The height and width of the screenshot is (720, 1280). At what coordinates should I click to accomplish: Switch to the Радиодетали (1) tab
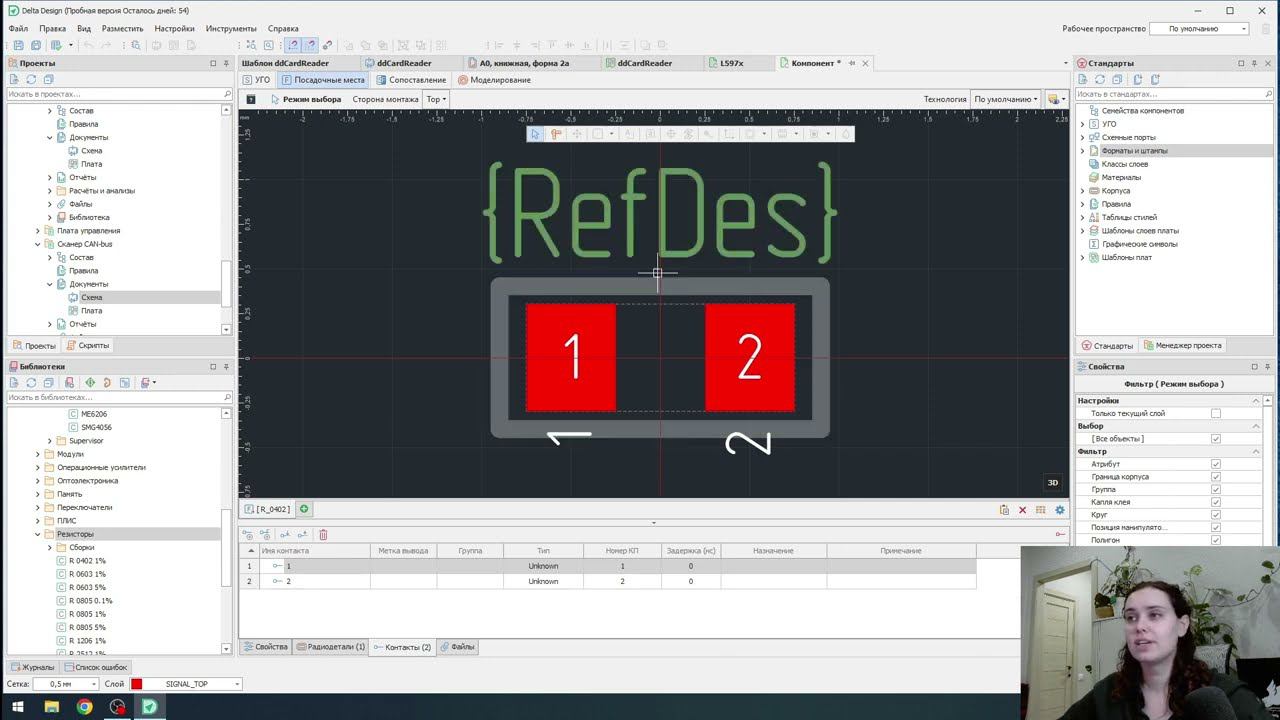[x=331, y=647]
